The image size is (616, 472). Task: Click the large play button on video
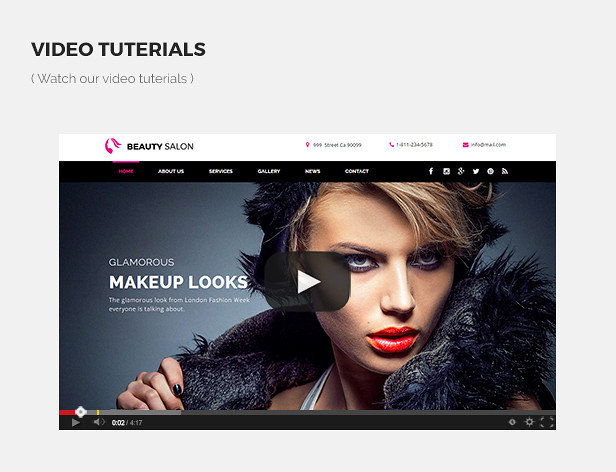point(307,282)
